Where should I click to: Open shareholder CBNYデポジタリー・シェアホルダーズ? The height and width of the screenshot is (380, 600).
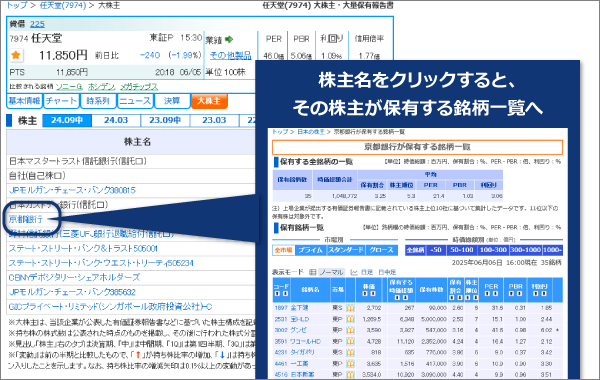[x=74, y=277]
